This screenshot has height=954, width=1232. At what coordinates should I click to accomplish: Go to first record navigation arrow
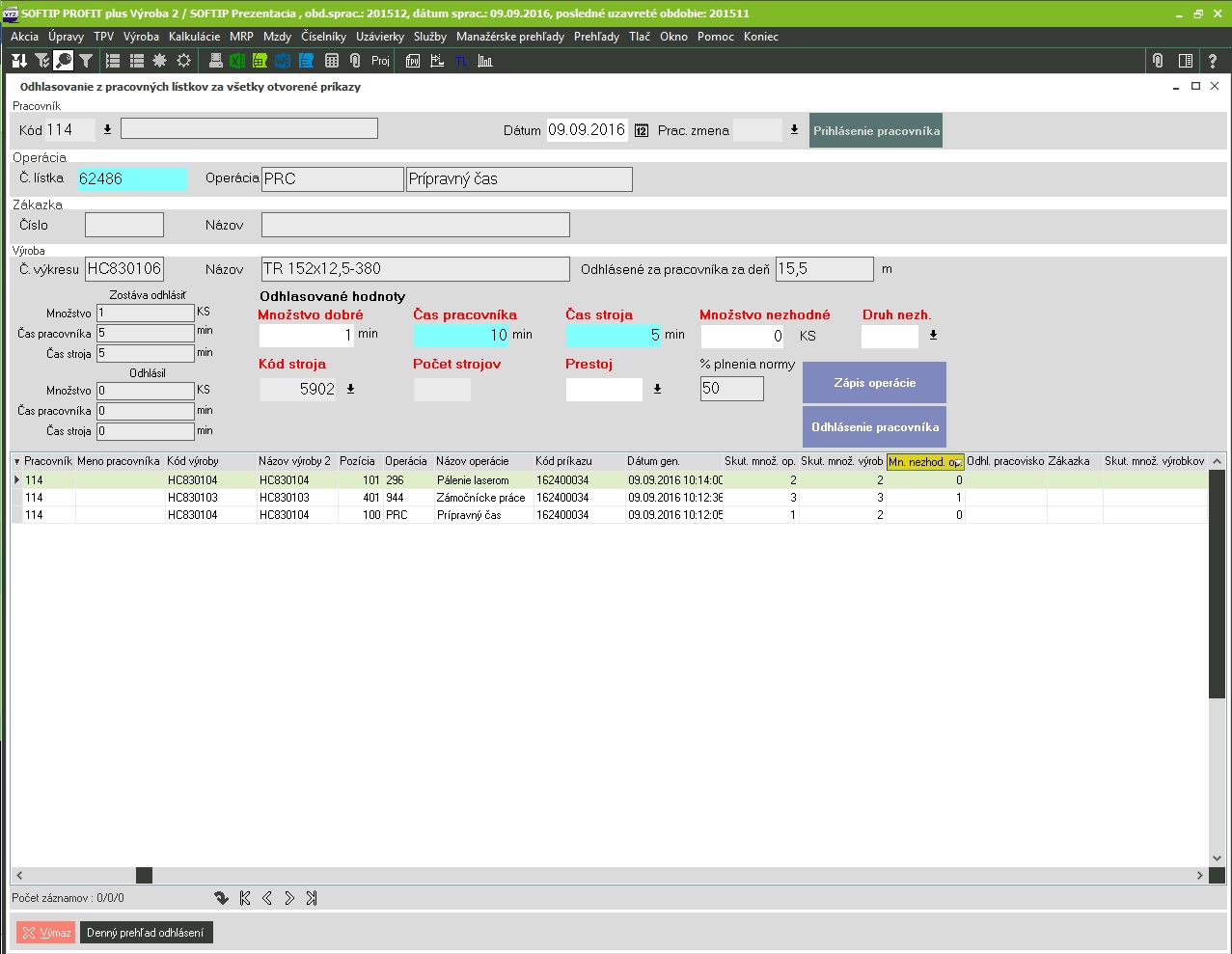click(x=245, y=898)
